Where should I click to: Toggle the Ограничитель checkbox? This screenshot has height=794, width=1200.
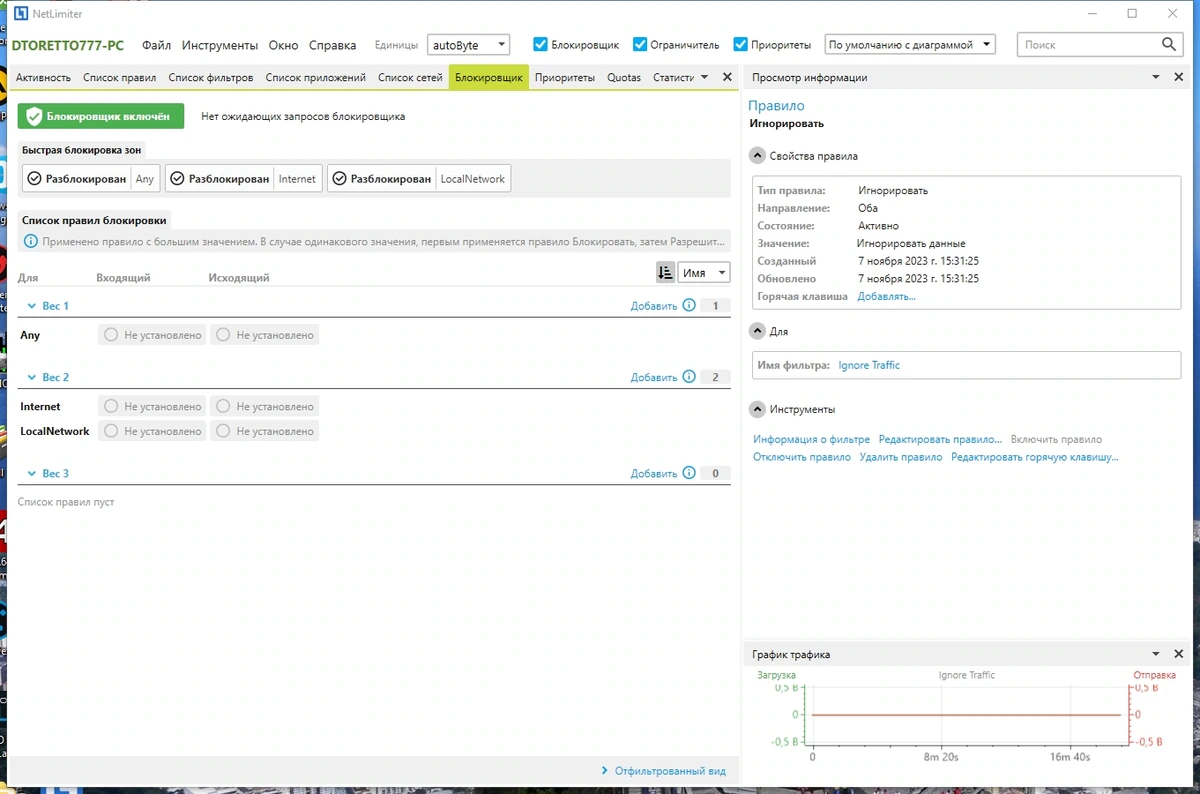tap(640, 45)
